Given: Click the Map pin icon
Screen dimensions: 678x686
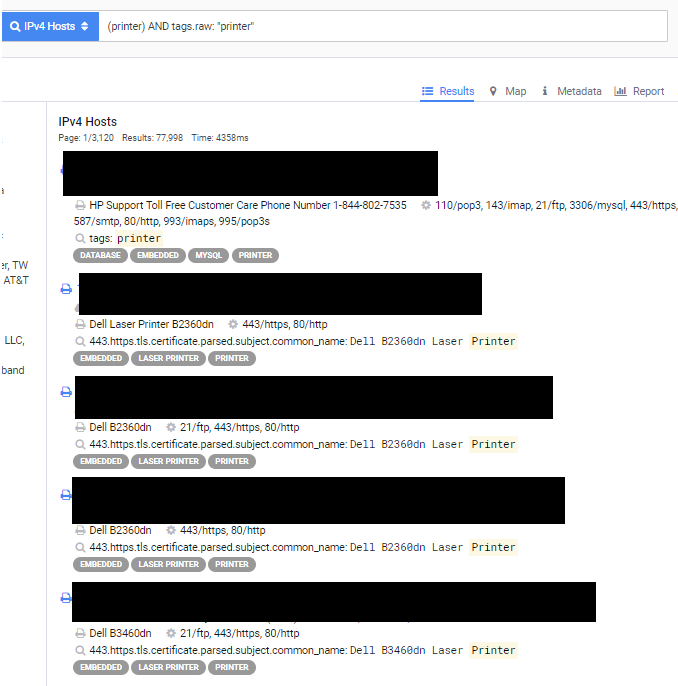Looking at the screenshot, I should coord(493,91).
